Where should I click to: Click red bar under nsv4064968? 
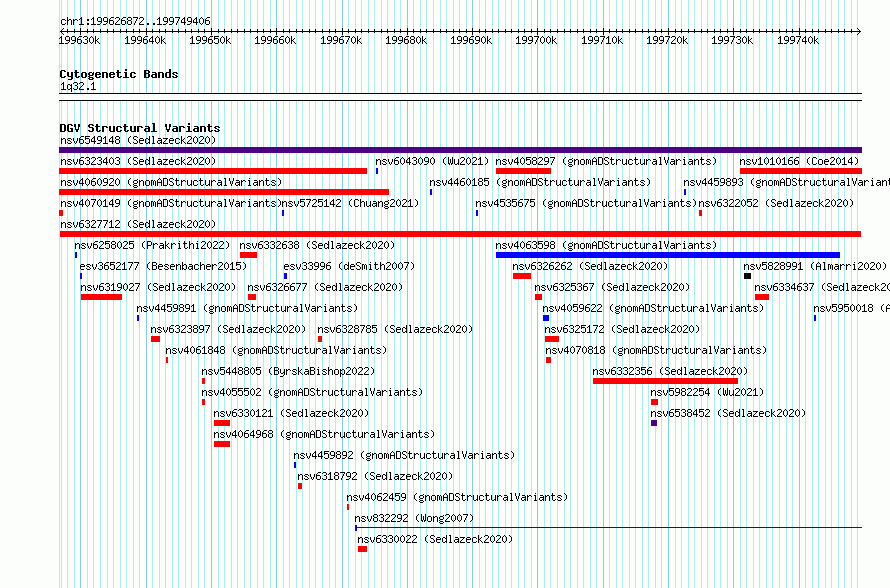coord(222,444)
